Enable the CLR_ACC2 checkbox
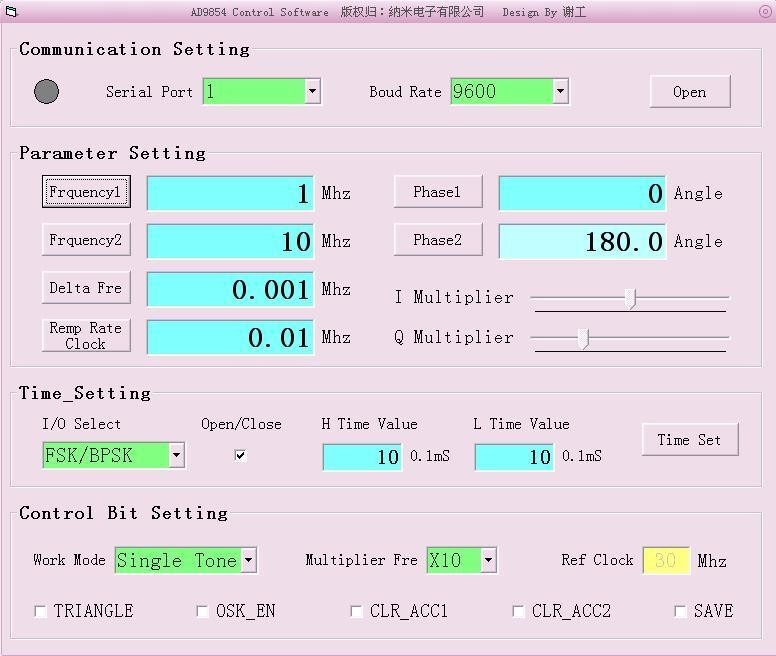The width and height of the screenshot is (776, 656). [518, 611]
